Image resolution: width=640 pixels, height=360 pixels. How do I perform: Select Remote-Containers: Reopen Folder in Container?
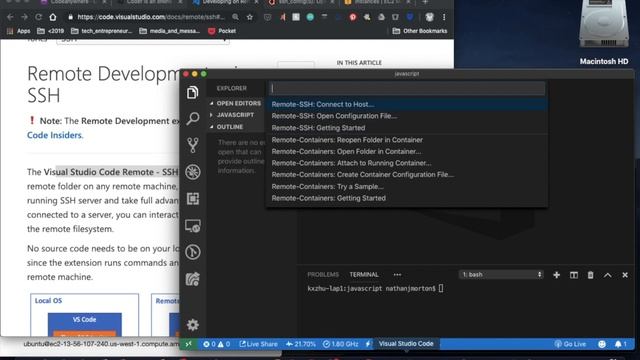pos(407,140)
